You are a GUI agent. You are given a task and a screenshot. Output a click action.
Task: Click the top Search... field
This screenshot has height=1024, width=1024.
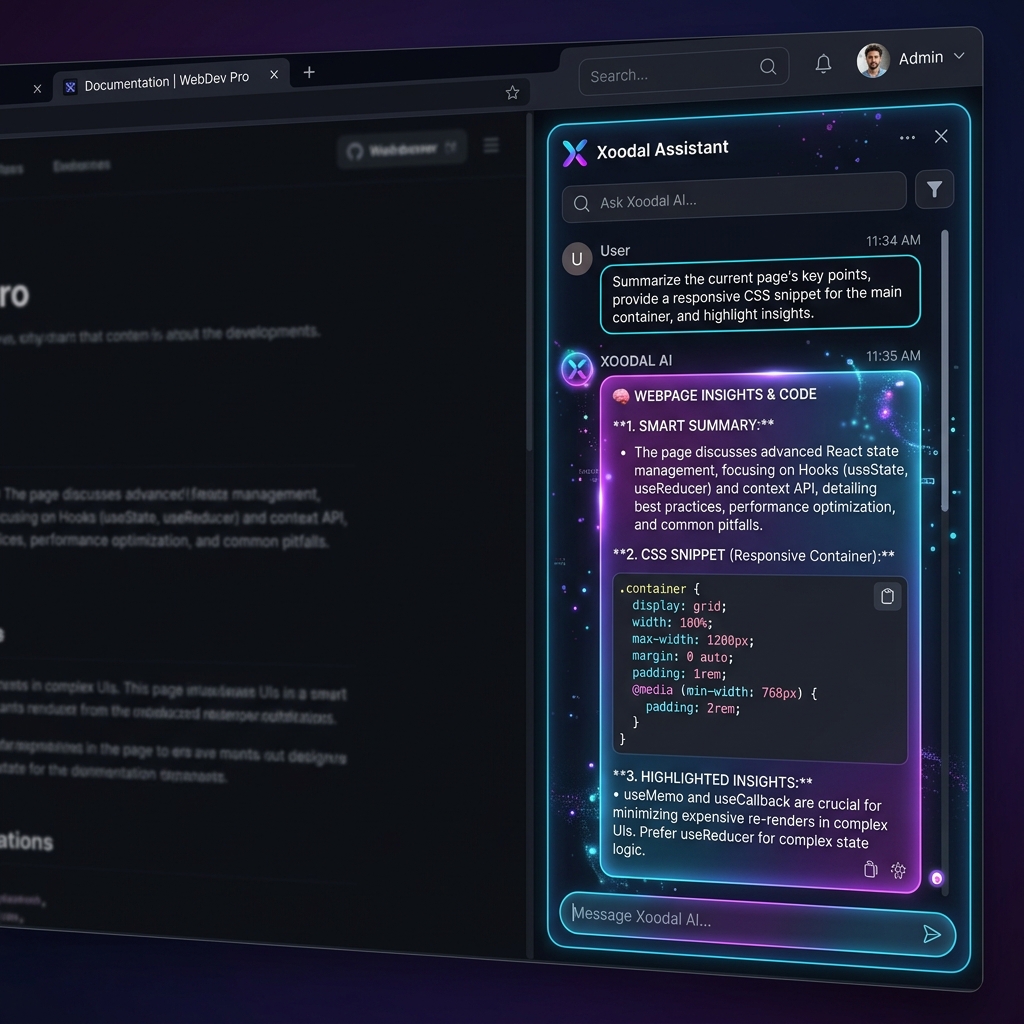[x=683, y=72]
